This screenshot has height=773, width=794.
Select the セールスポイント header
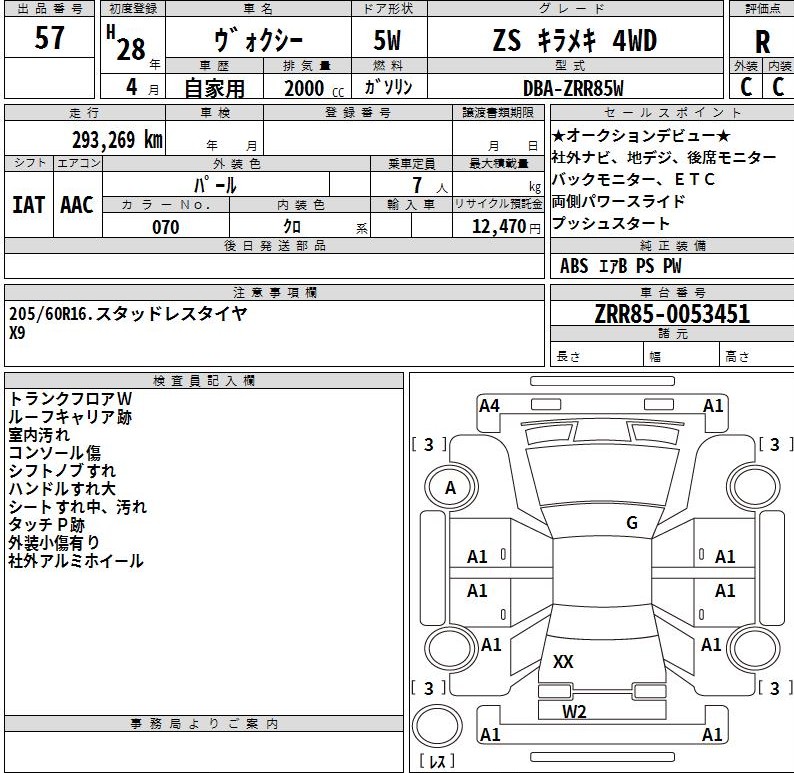(x=672, y=112)
